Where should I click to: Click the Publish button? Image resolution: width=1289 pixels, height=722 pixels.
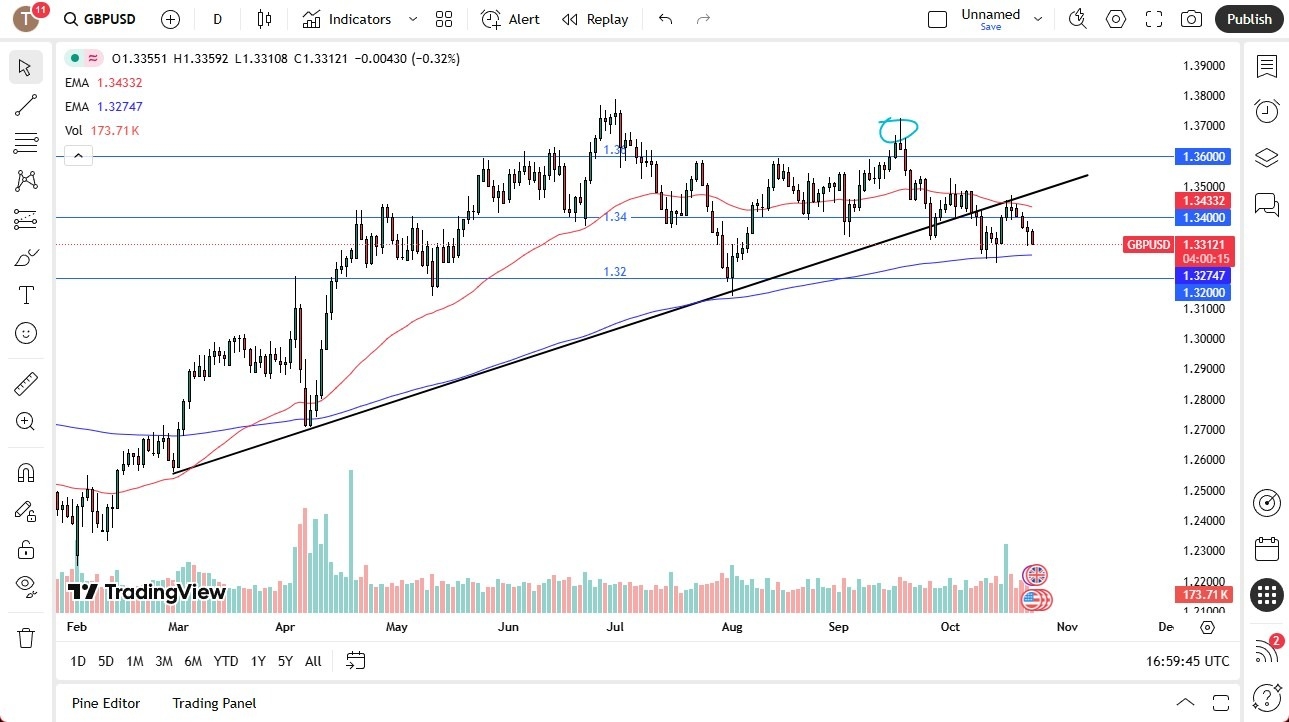click(1248, 18)
